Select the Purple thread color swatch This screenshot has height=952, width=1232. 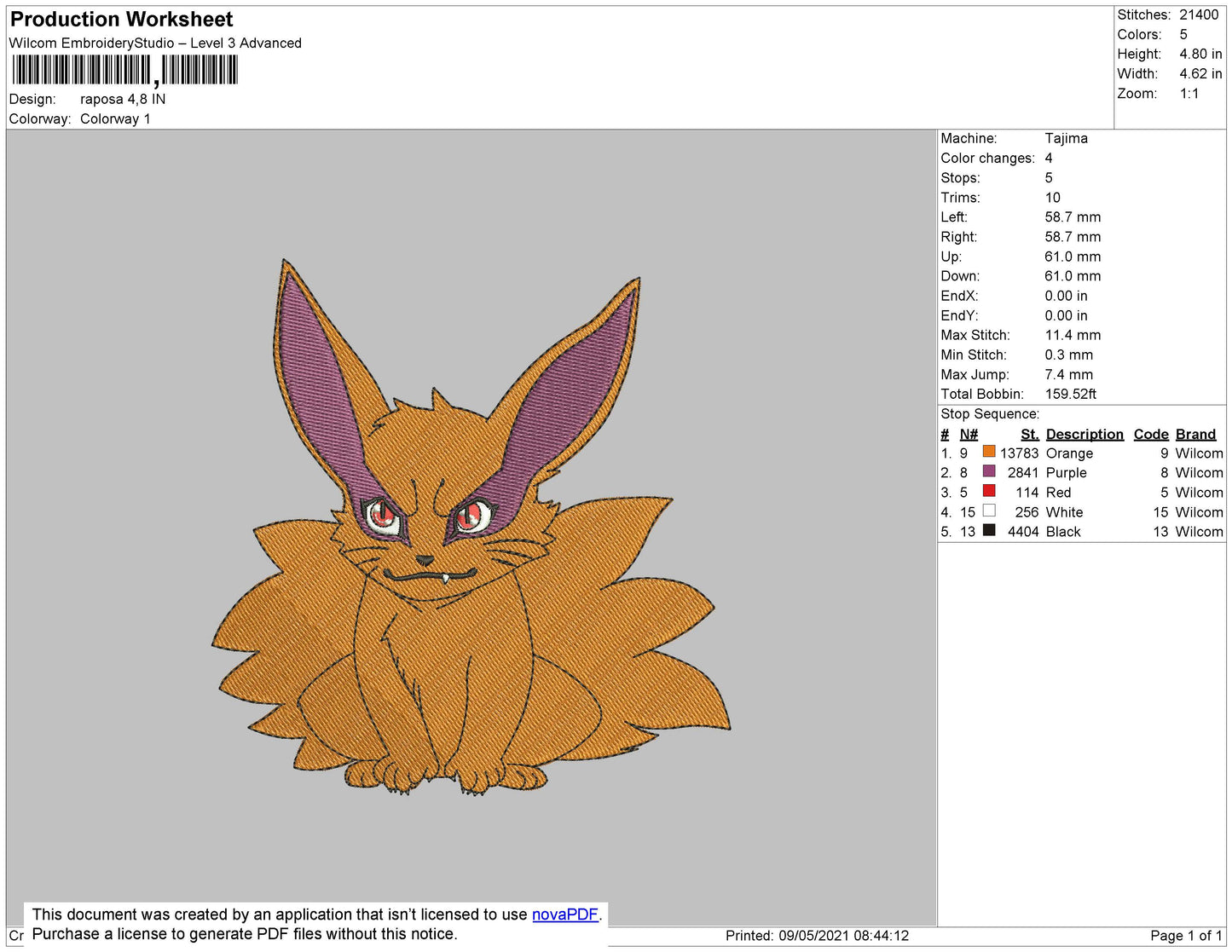coord(989,471)
